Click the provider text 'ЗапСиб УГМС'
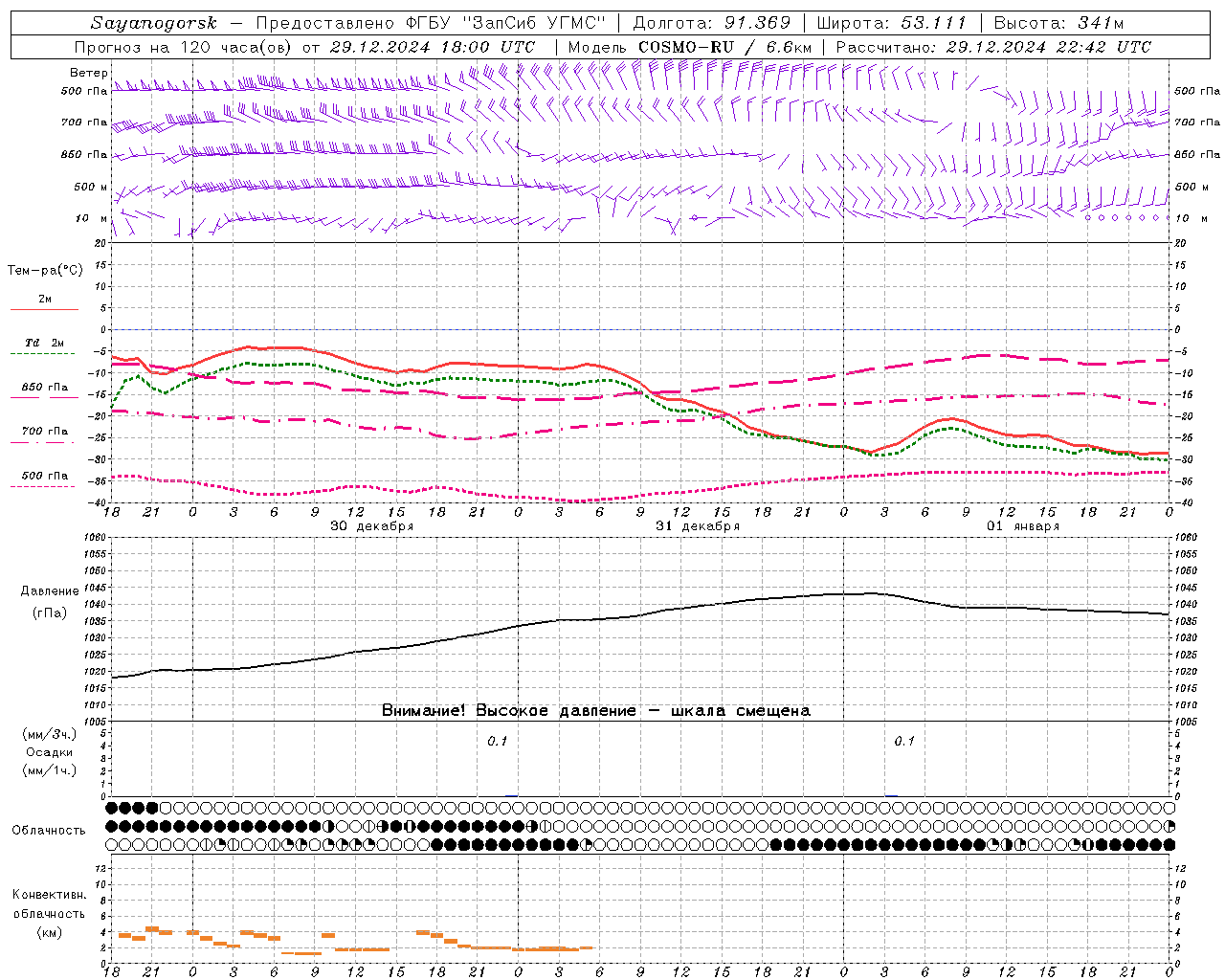The image size is (1225, 980). click(534, 23)
